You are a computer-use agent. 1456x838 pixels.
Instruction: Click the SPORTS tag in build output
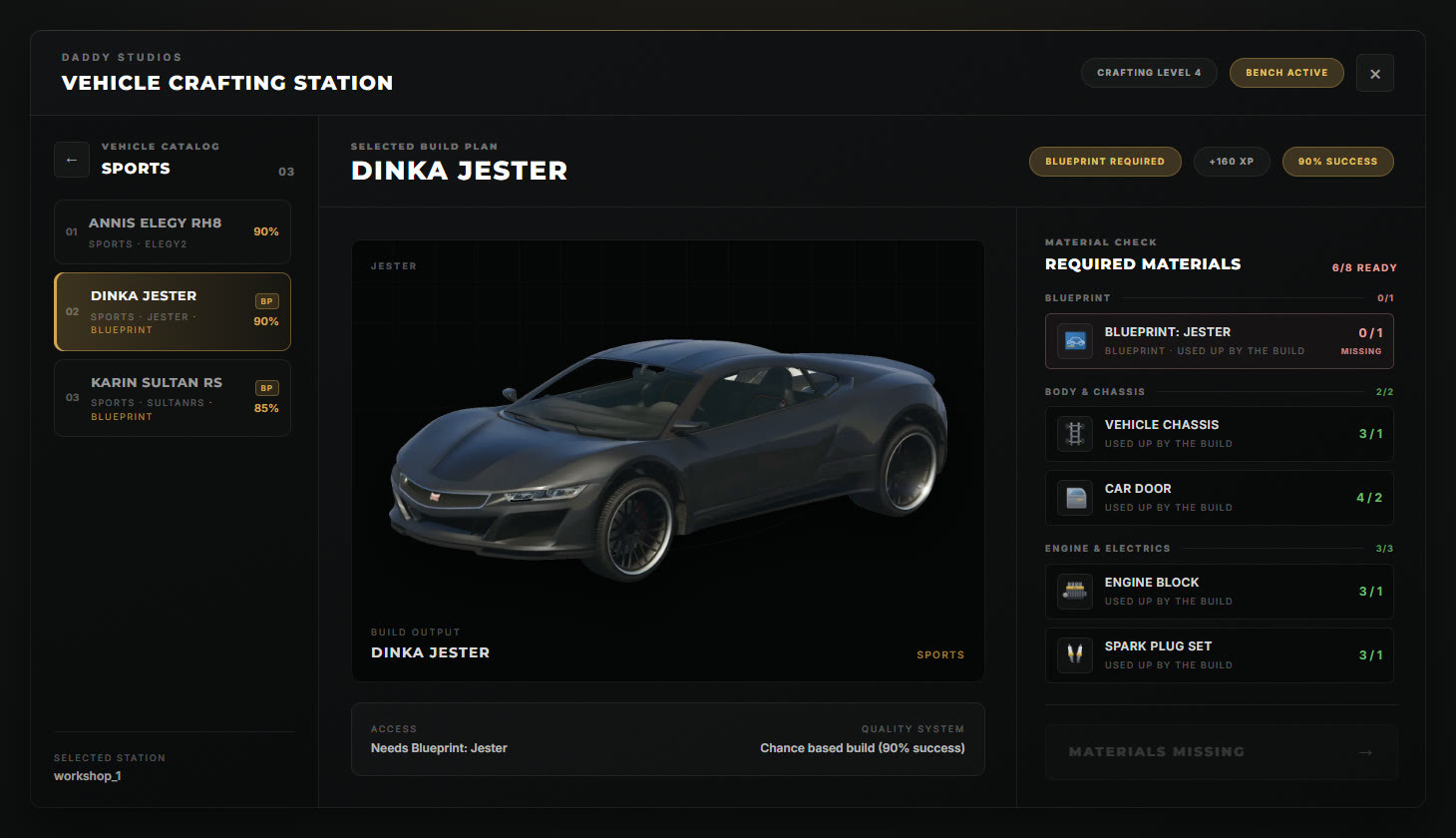point(940,655)
